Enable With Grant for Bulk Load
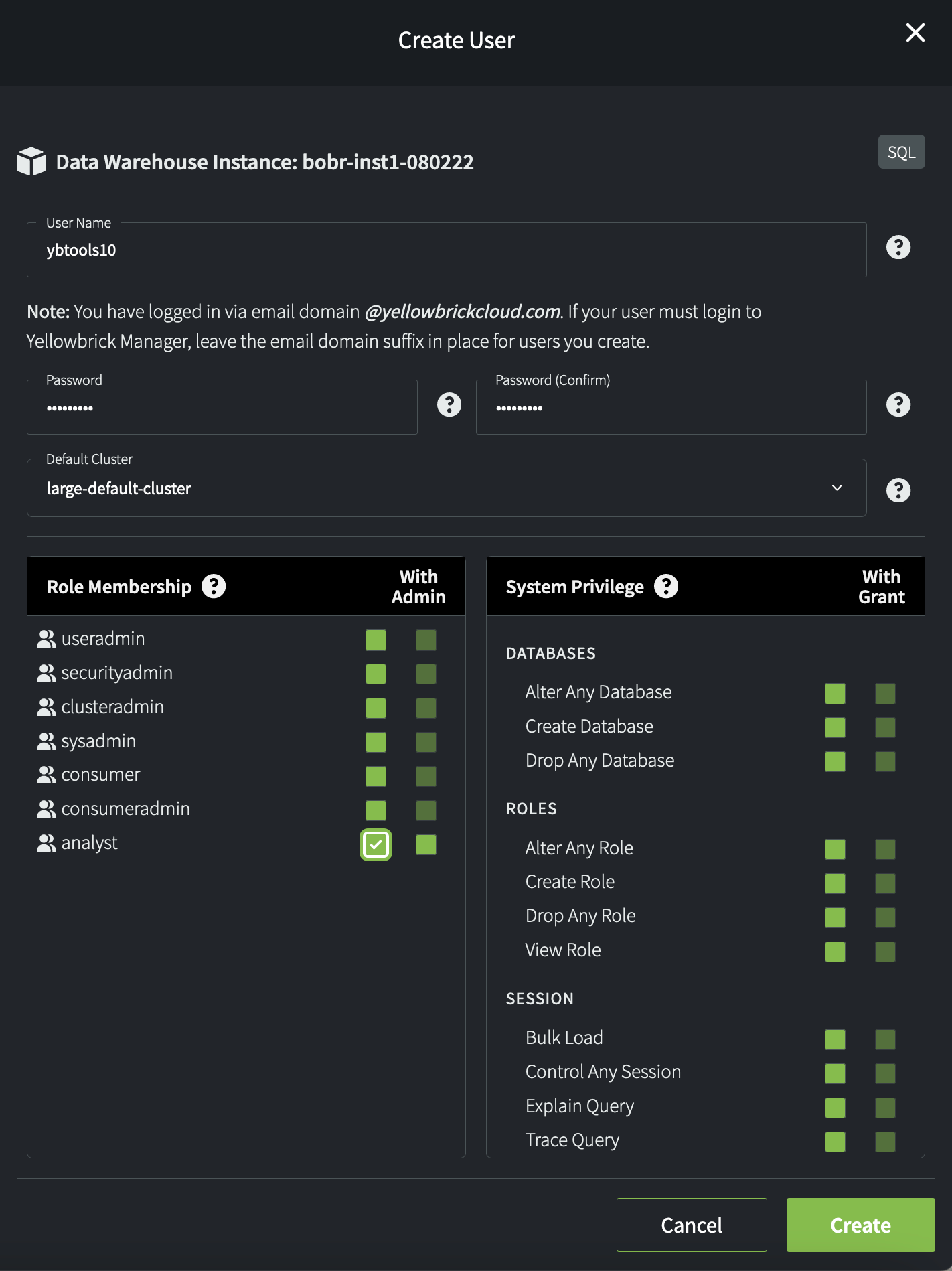Image resolution: width=952 pixels, height=1271 pixels. 885,1039
